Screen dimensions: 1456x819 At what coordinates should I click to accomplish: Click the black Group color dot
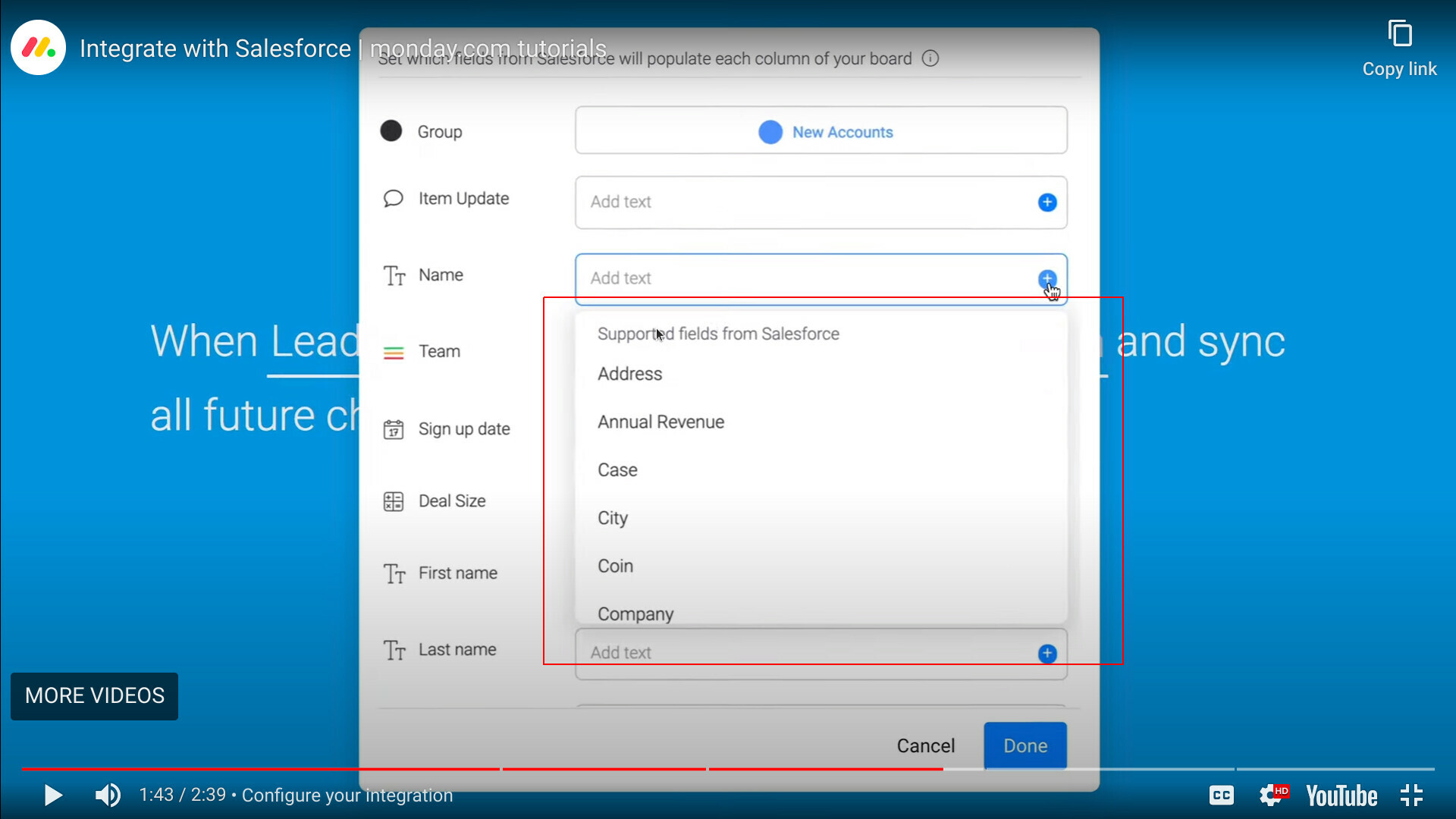pos(391,131)
